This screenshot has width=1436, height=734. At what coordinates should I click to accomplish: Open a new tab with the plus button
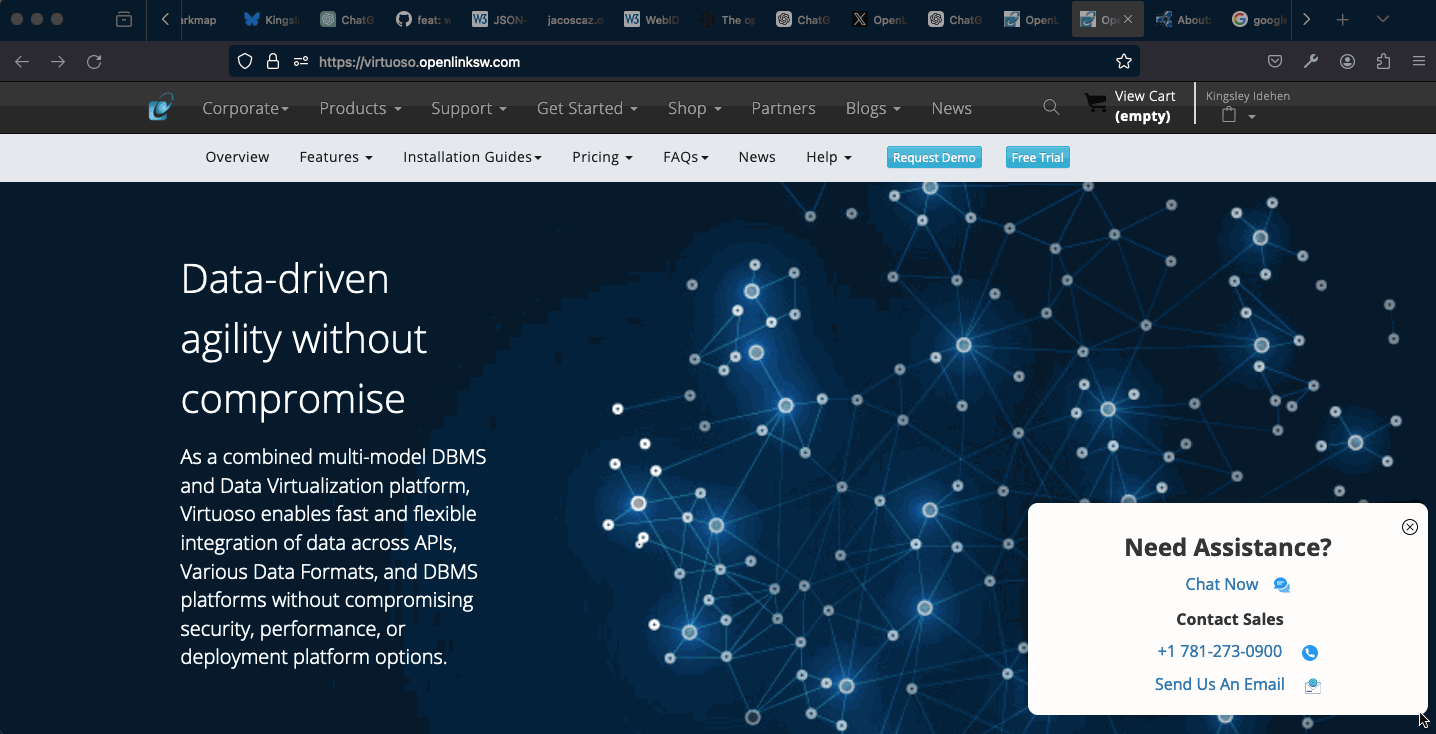[1342, 19]
